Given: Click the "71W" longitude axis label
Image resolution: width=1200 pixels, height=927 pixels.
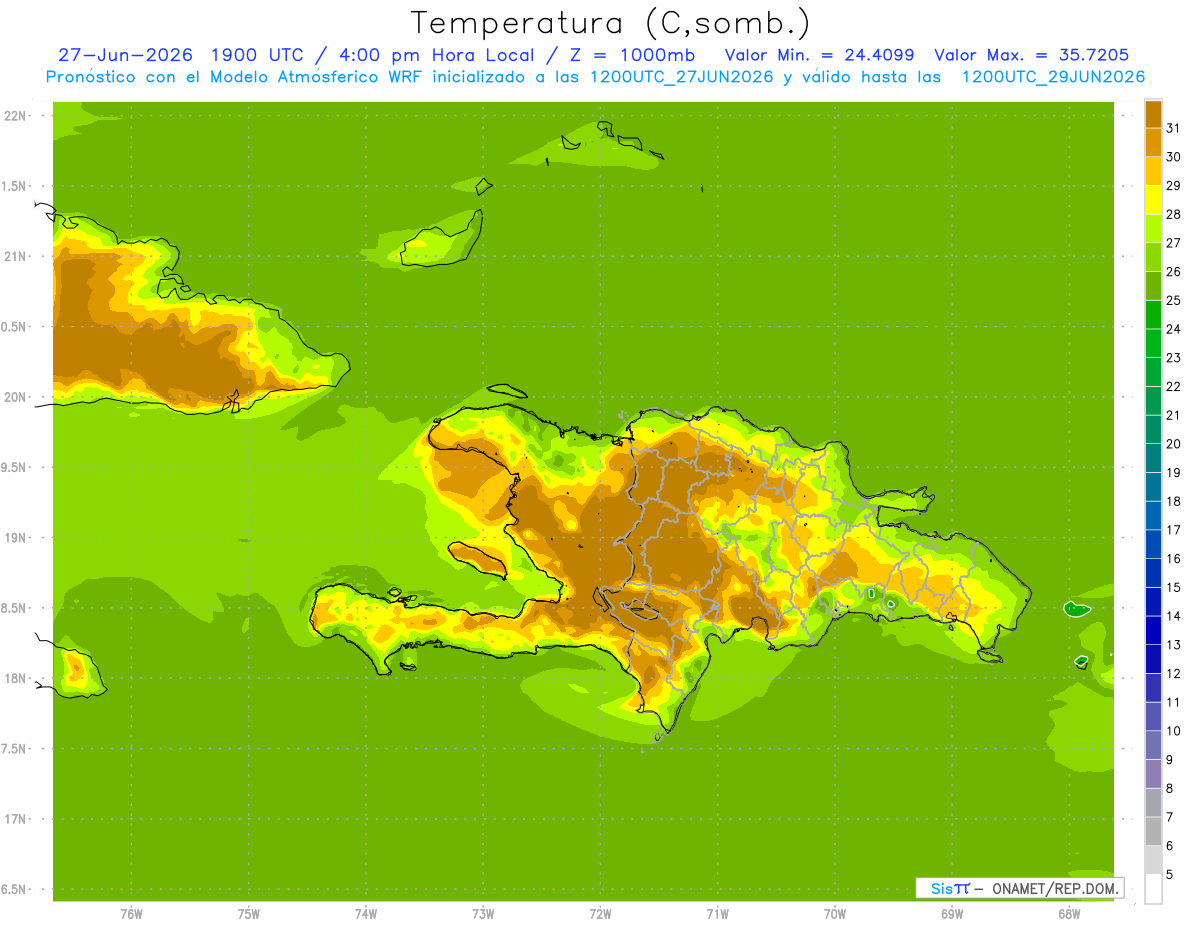Looking at the screenshot, I should pos(717,914).
